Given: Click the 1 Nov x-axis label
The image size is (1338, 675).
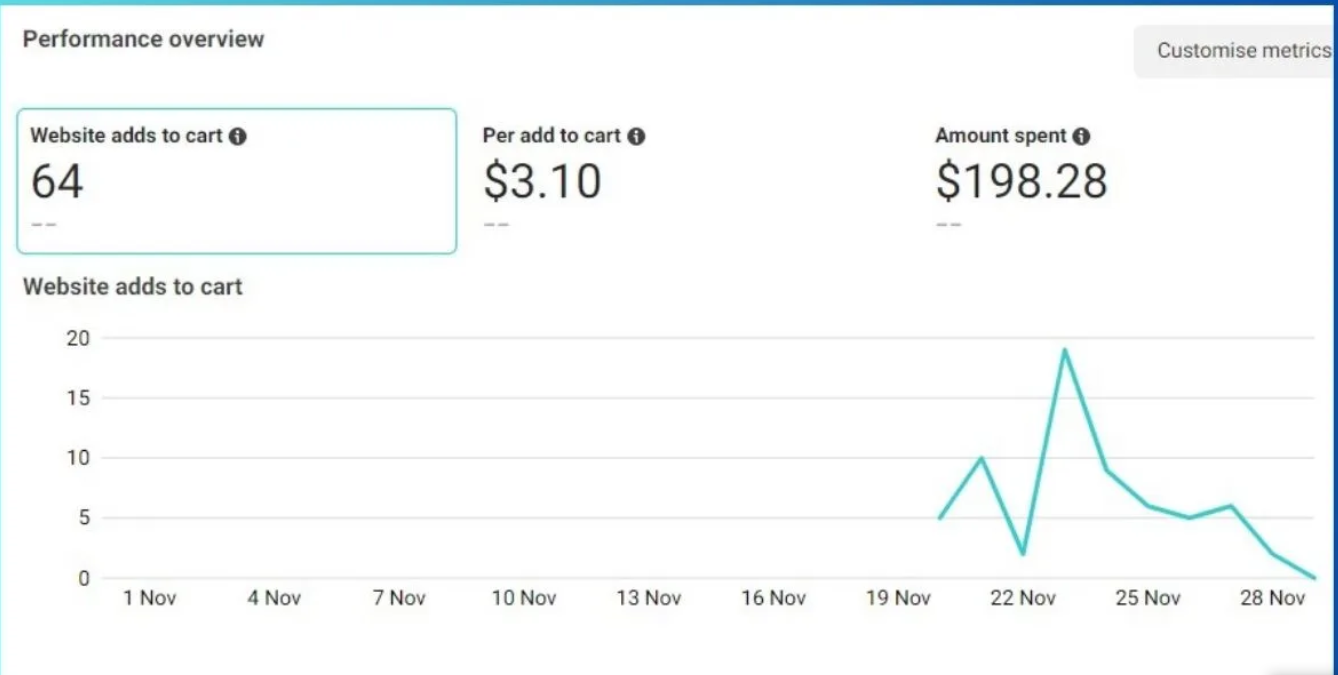Looking at the screenshot, I should pos(150,598).
